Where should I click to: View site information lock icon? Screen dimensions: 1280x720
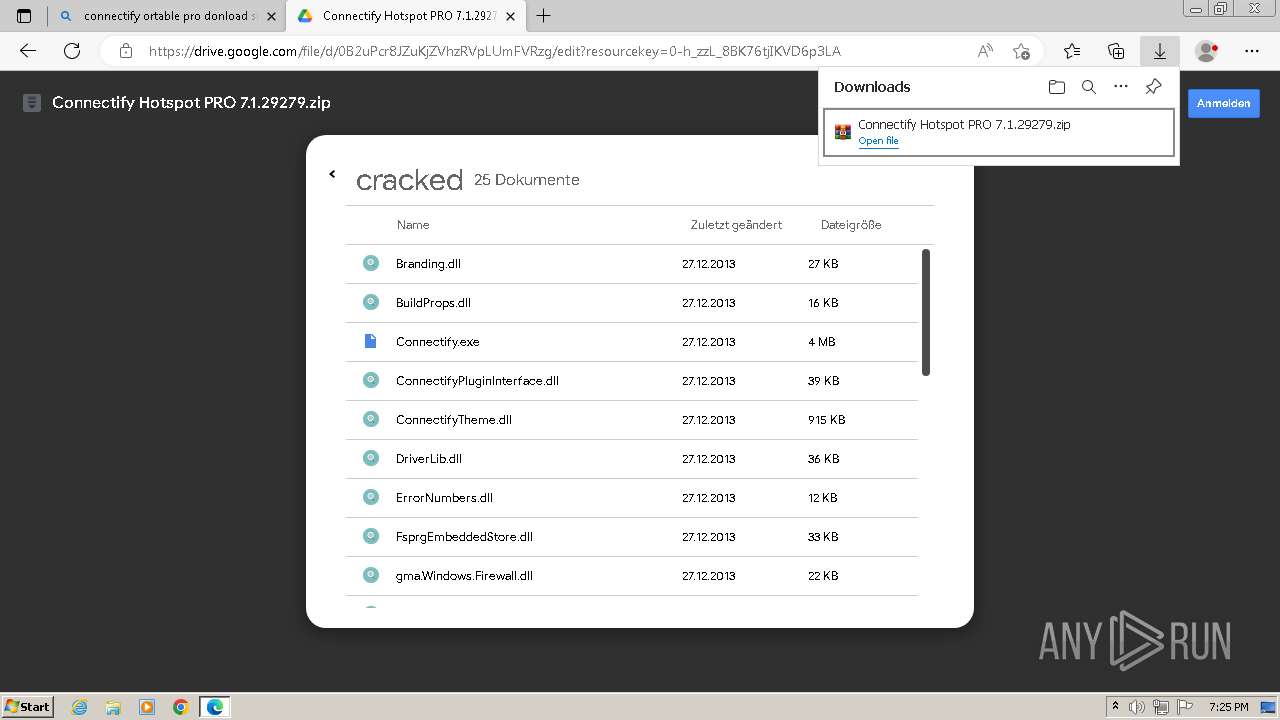(x=126, y=51)
